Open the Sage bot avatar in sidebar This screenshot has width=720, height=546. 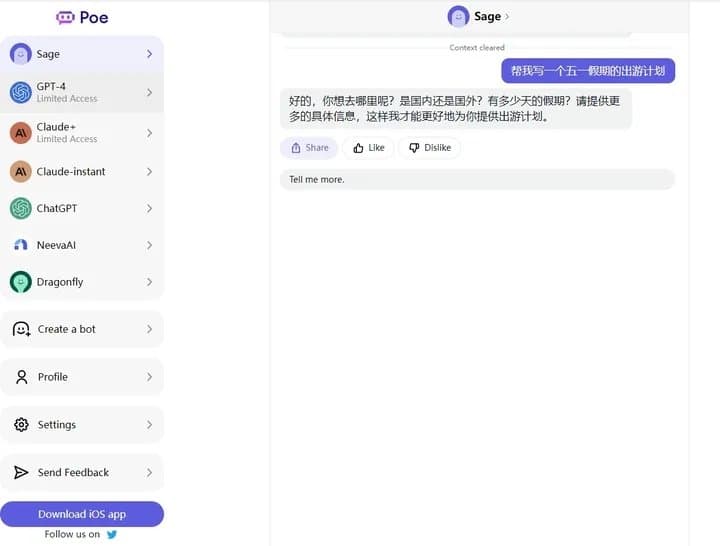[x=21, y=54]
